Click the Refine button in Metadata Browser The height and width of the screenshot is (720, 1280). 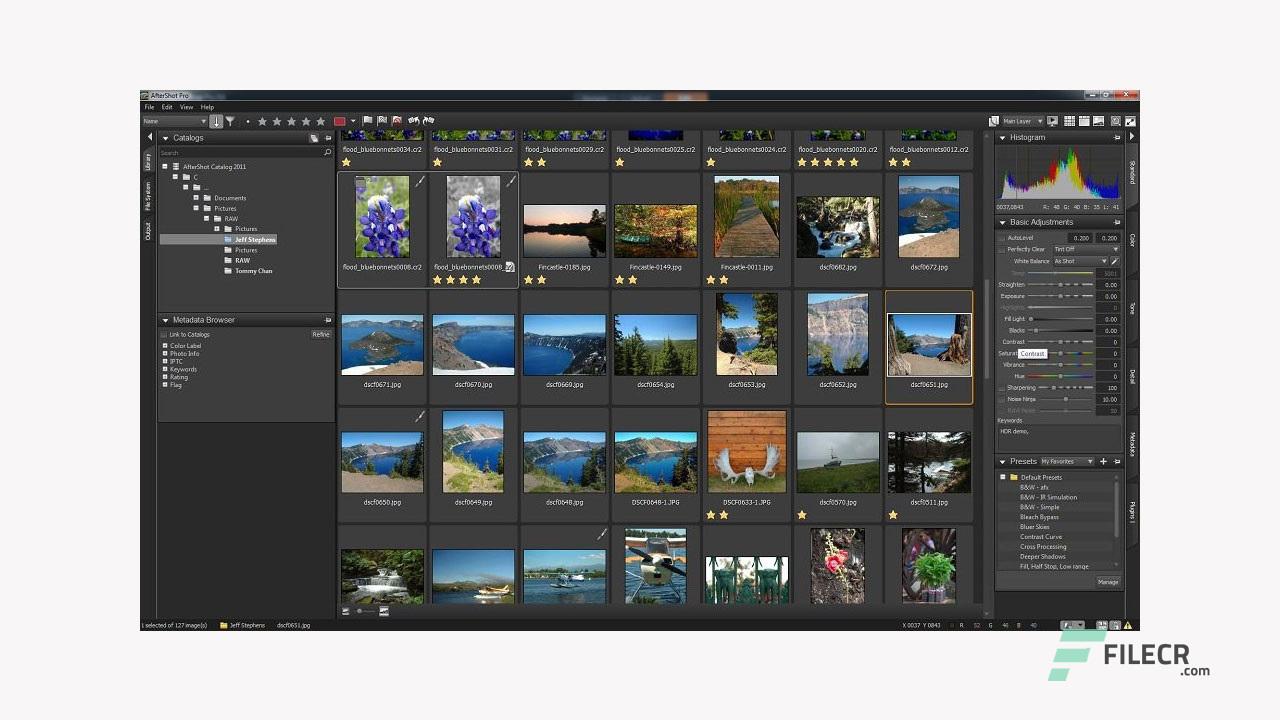point(320,334)
